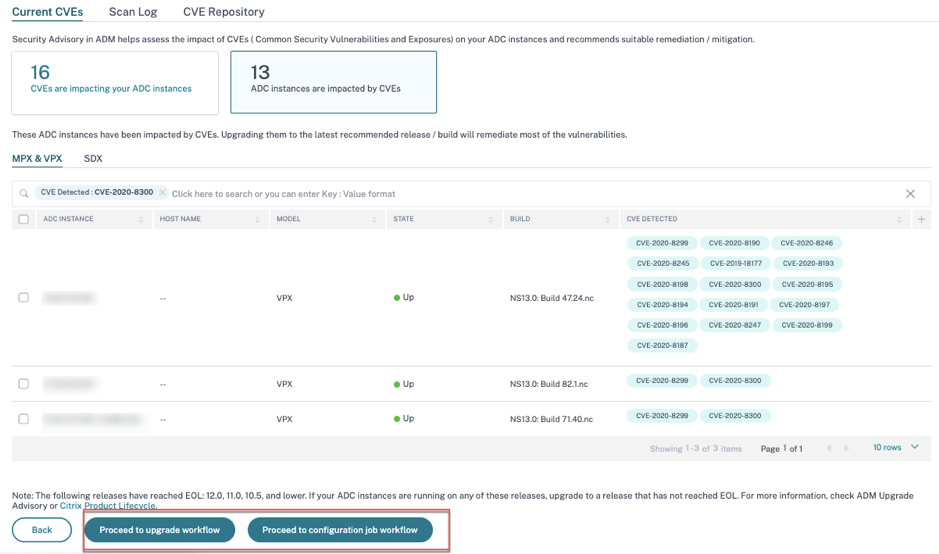Sort by BUILD column arrows
Viewport: 939px width, 554px height.
607,219
